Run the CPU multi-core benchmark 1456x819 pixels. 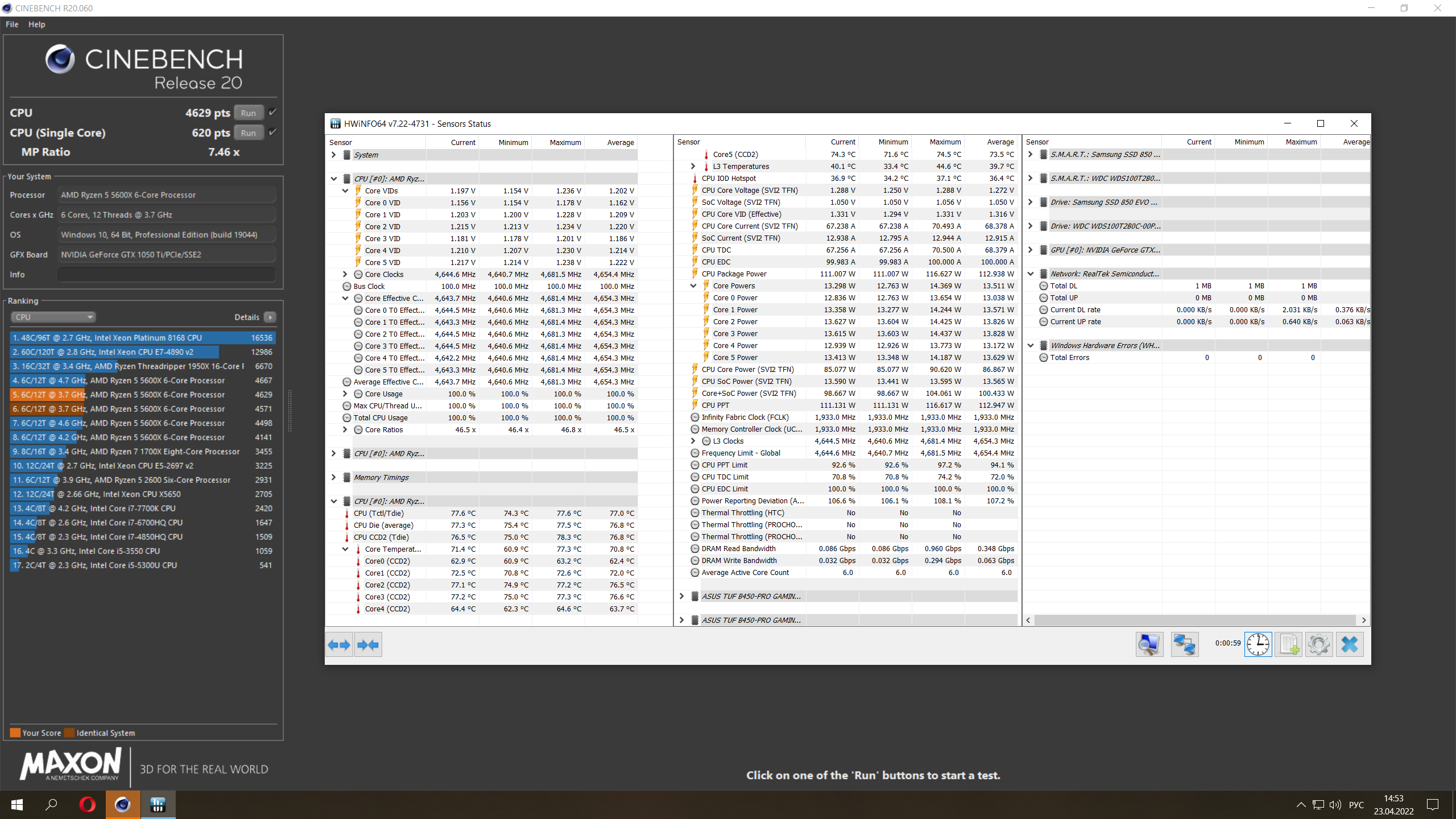249,113
